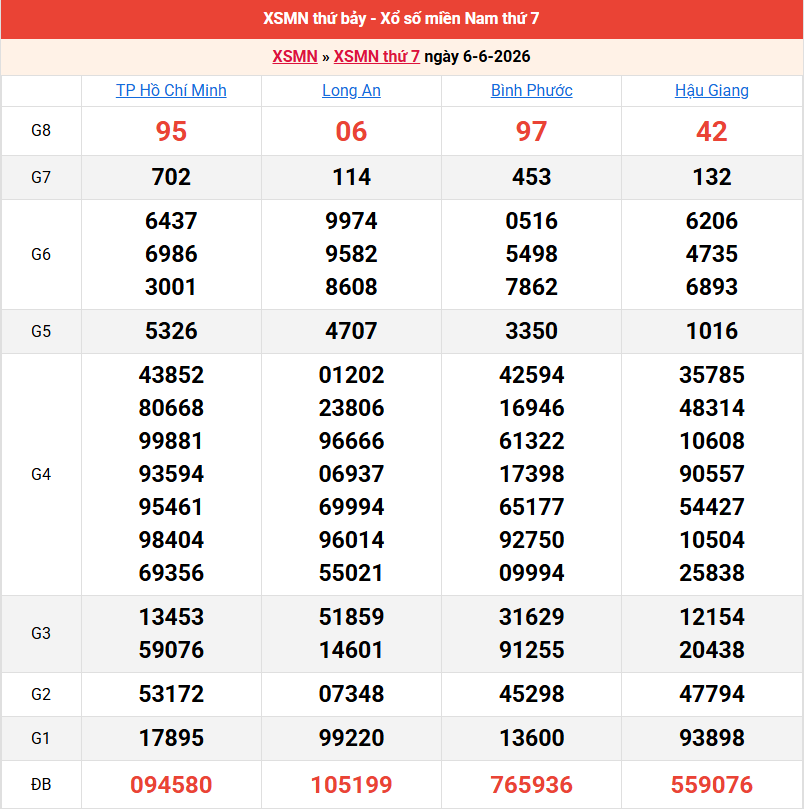The width and height of the screenshot is (805, 809).
Task: Open the XSMN breadcrumb link
Action: click(x=295, y=56)
